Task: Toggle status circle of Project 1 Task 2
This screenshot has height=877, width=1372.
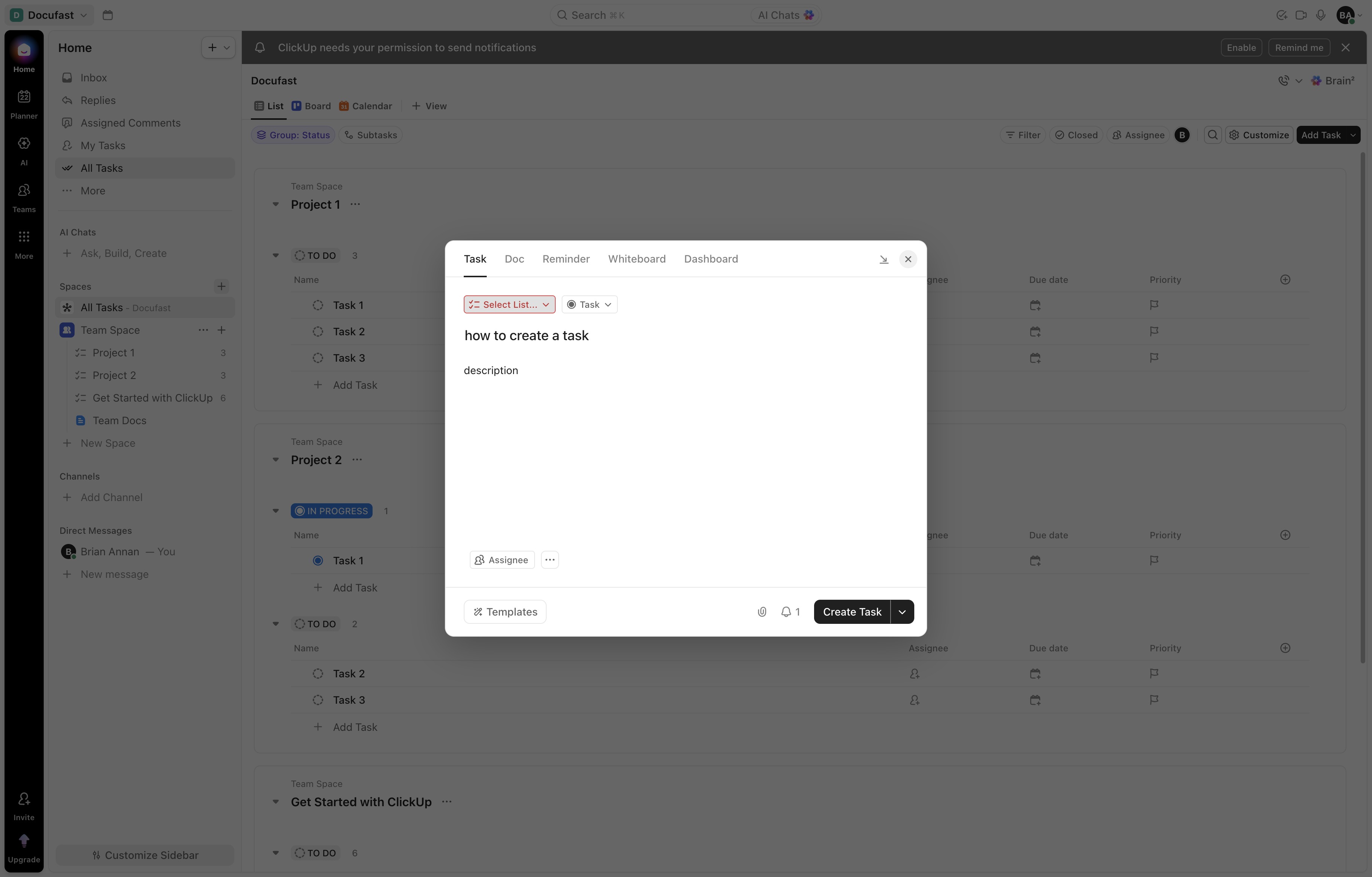Action: point(318,332)
